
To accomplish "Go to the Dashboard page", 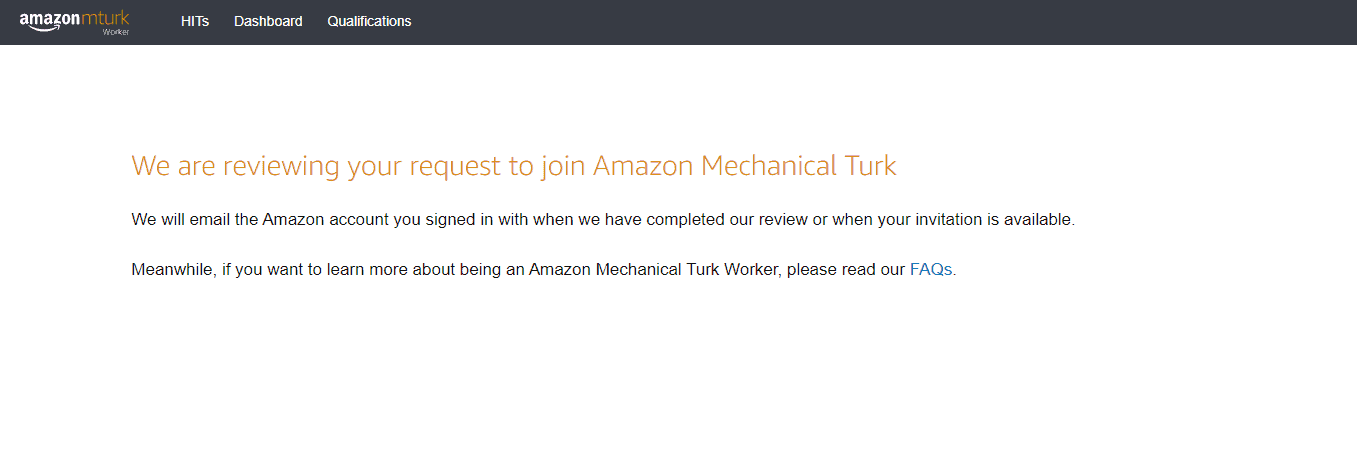I will coord(268,21).
